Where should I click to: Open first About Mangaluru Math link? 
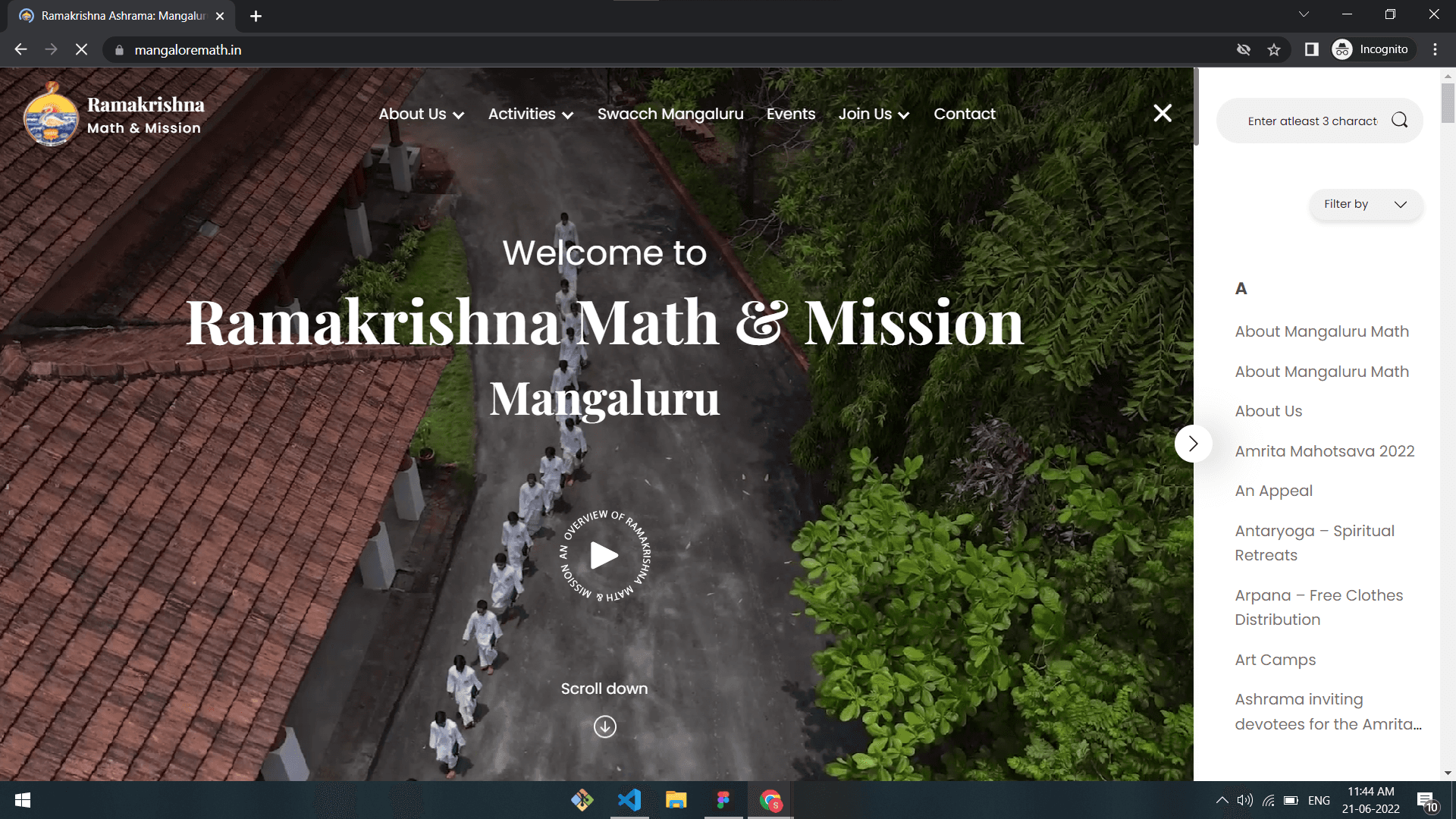coord(1322,331)
